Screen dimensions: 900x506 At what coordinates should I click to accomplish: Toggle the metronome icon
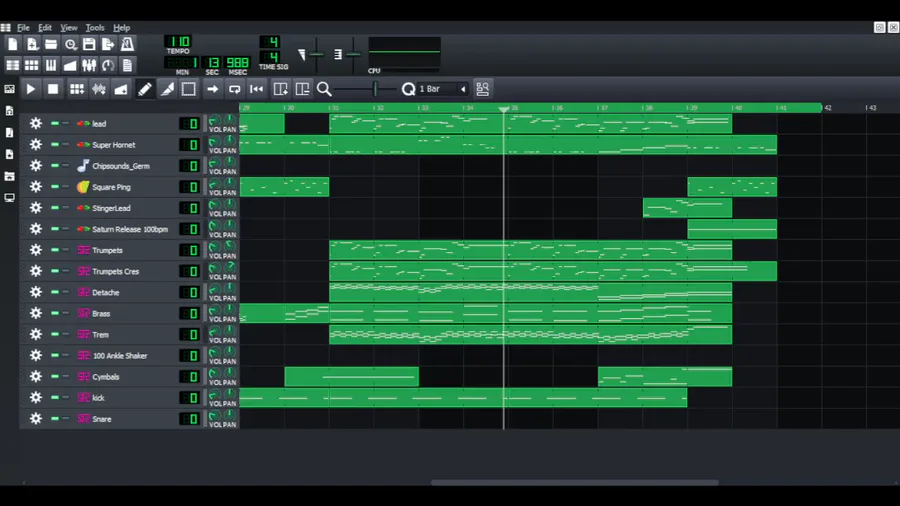[x=127, y=44]
